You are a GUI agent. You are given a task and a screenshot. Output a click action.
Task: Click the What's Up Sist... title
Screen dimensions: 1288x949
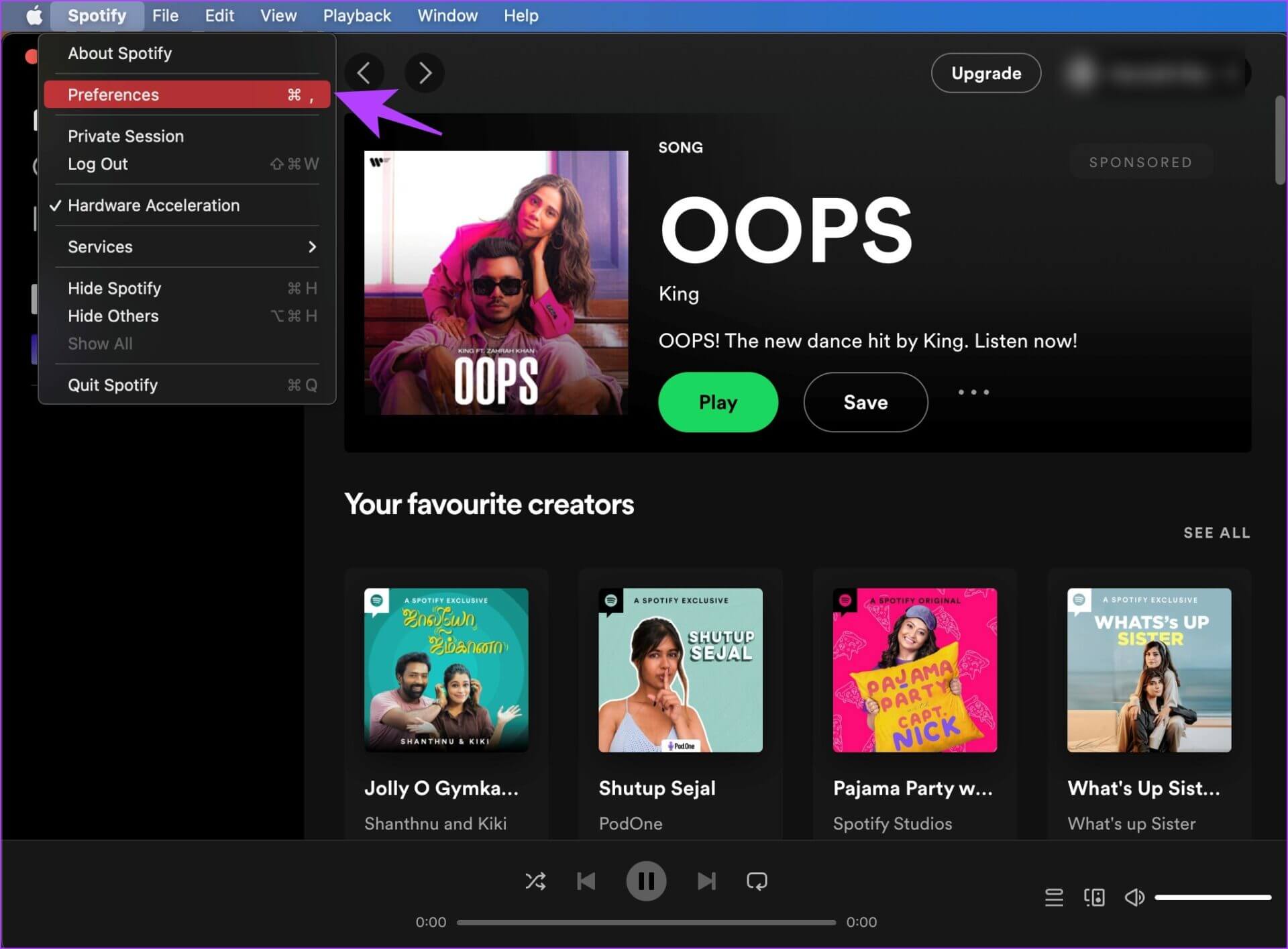(x=1144, y=788)
